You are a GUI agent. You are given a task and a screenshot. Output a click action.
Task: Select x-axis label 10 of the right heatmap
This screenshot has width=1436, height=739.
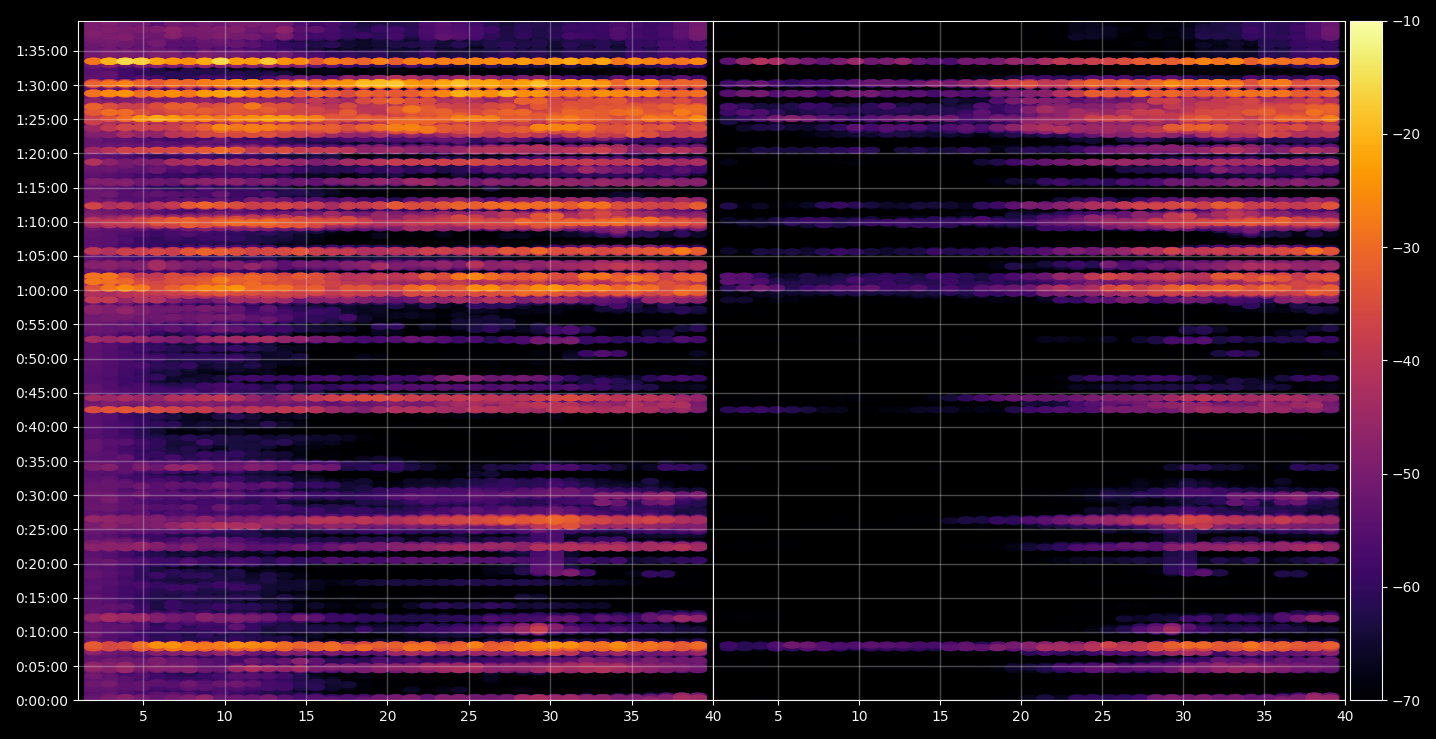[859, 716]
